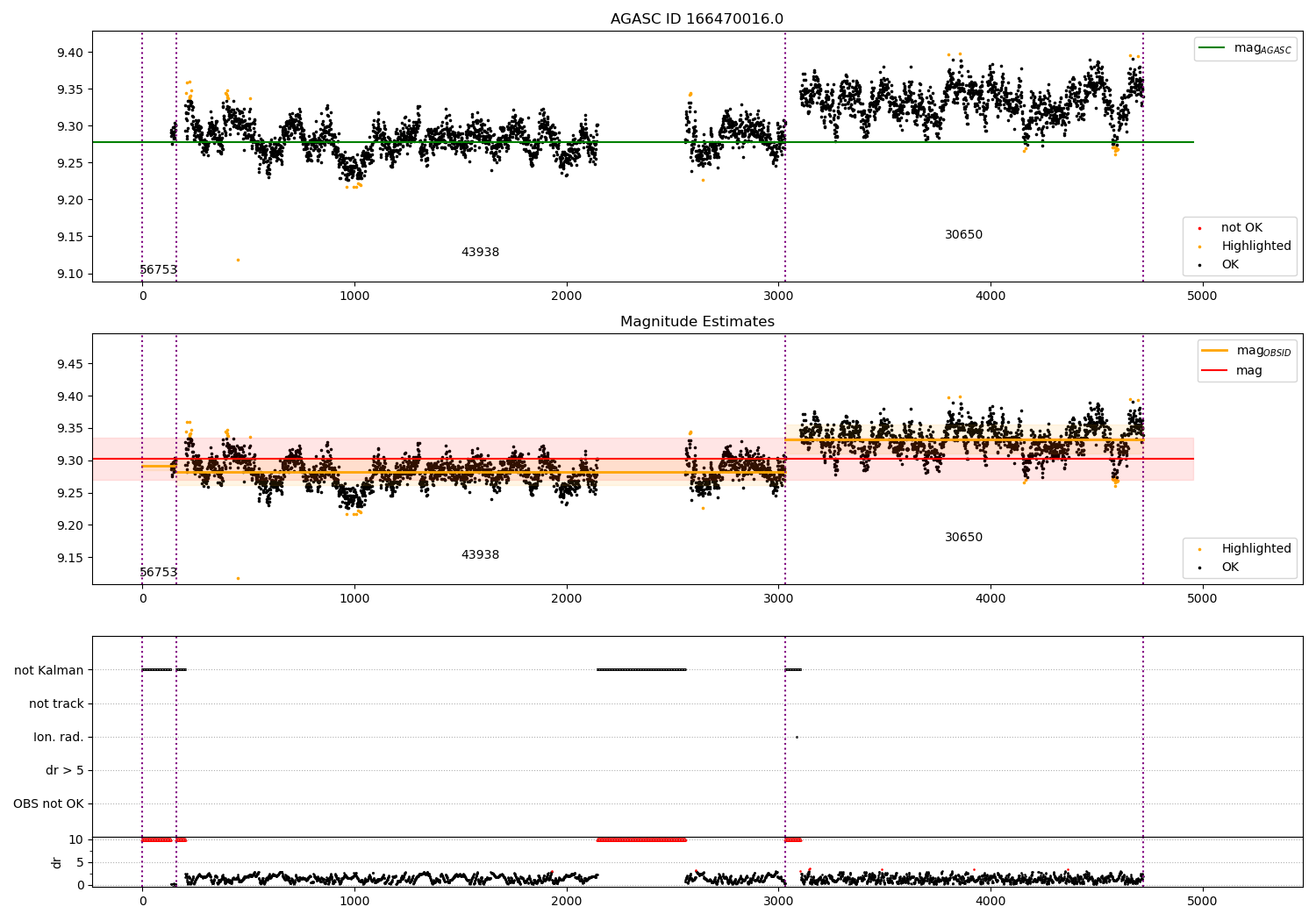This screenshot has width=1316, height=921.
Task: Click the 9.15 y-tick label in the middle plot
Action: tap(69, 558)
